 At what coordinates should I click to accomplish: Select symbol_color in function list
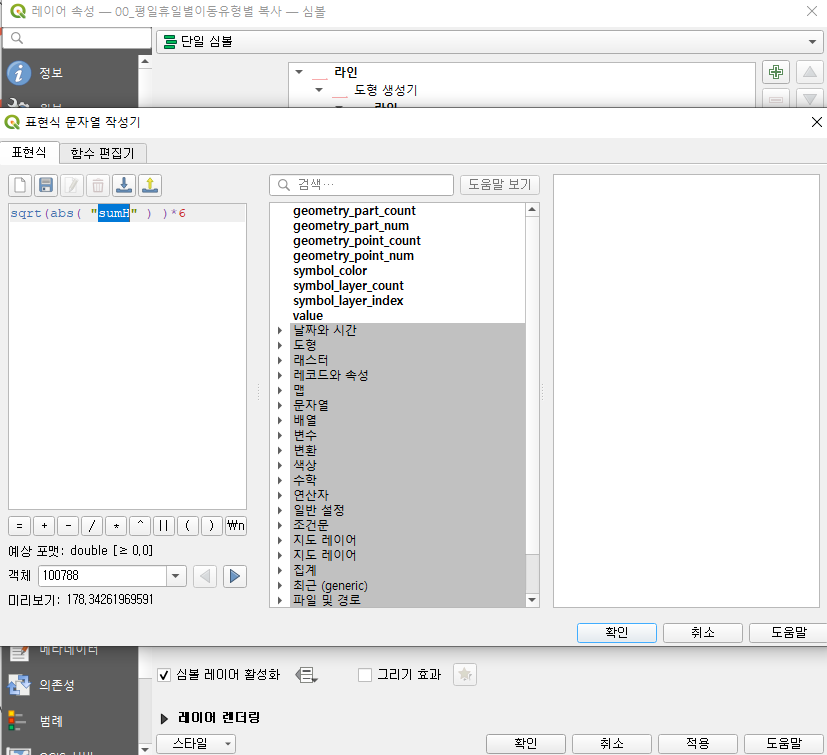pos(330,271)
